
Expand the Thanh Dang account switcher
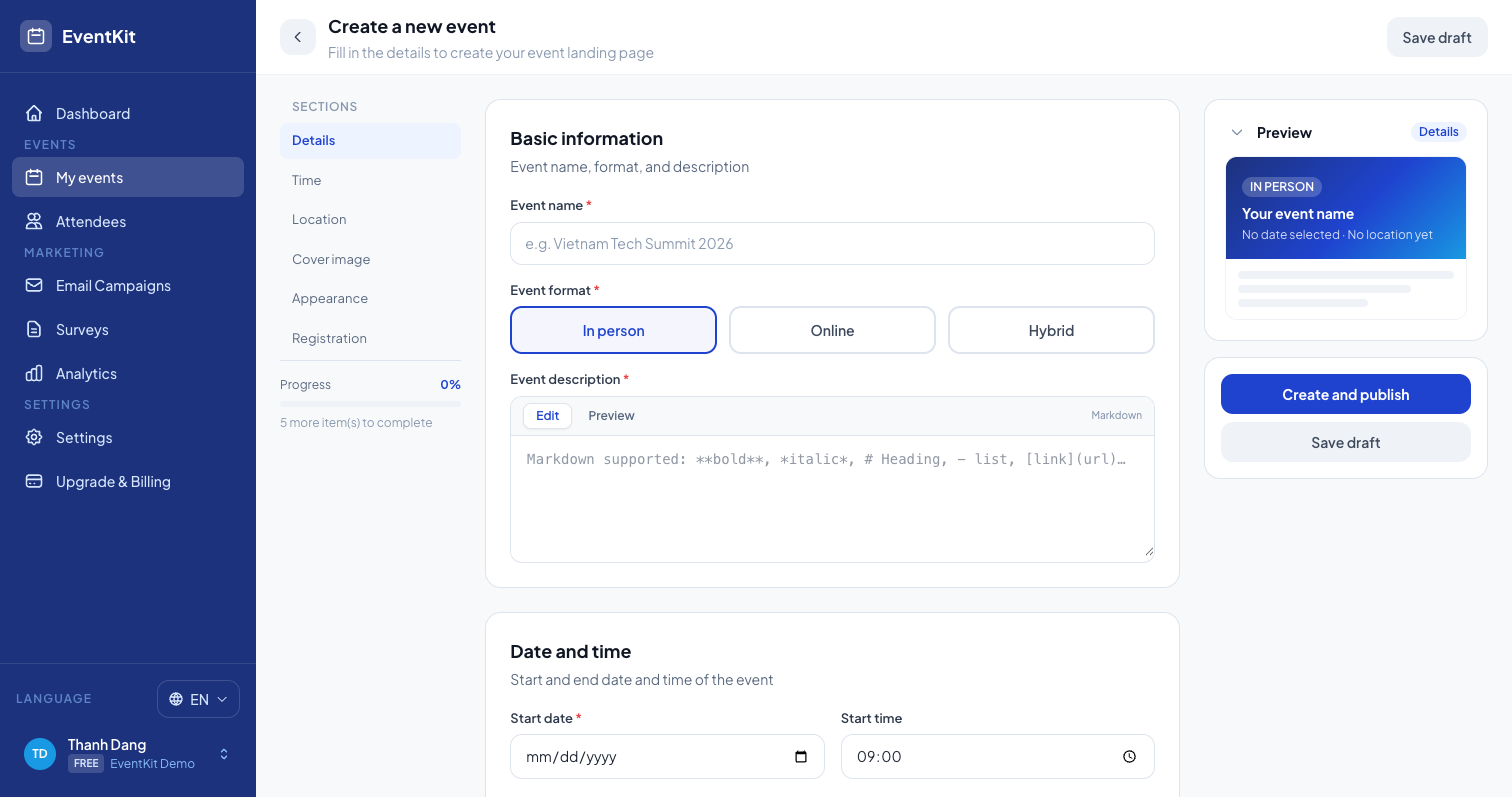224,754
